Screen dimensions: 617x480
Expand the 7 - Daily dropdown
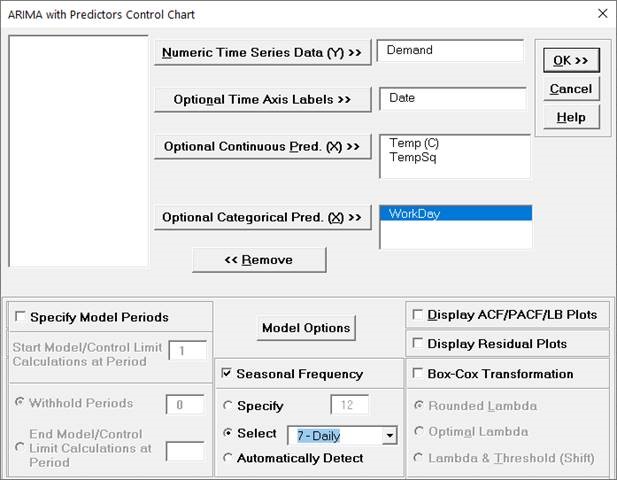pos(390,436)
